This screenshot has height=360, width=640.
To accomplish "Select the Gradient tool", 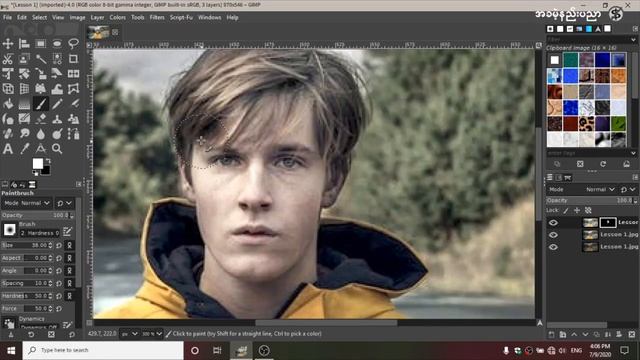I will (x=24, y=104).
